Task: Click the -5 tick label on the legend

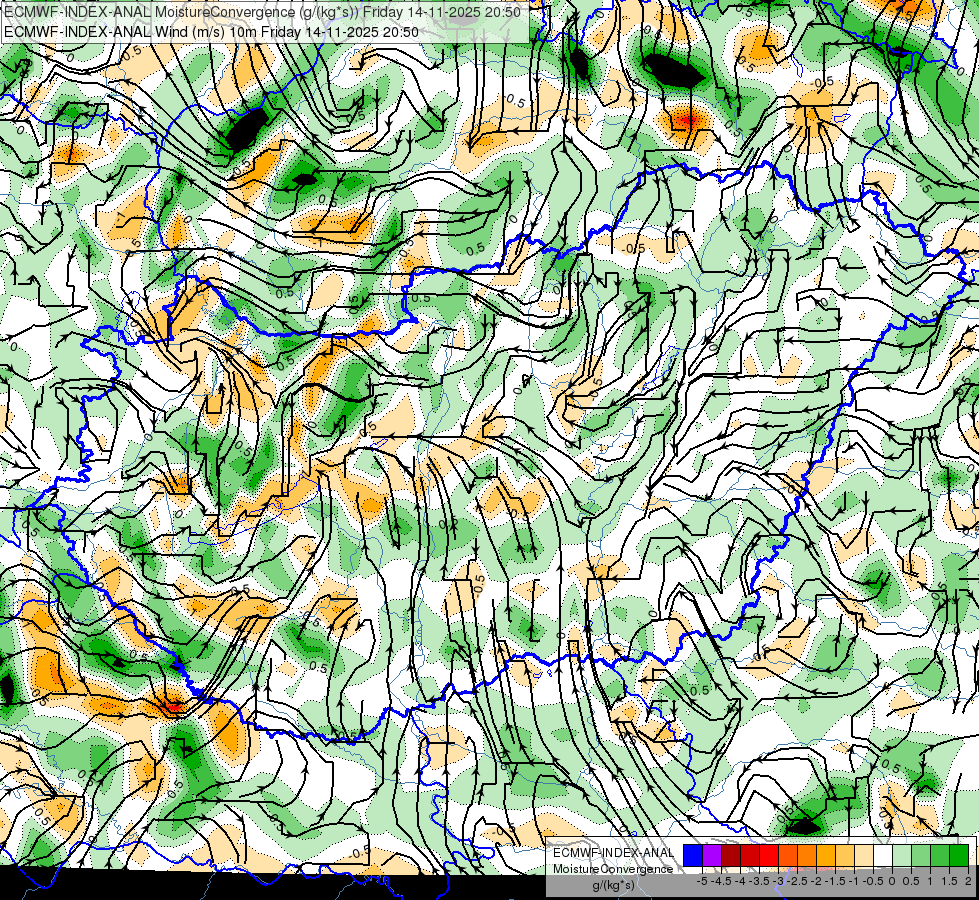Action: pos(702,881)
